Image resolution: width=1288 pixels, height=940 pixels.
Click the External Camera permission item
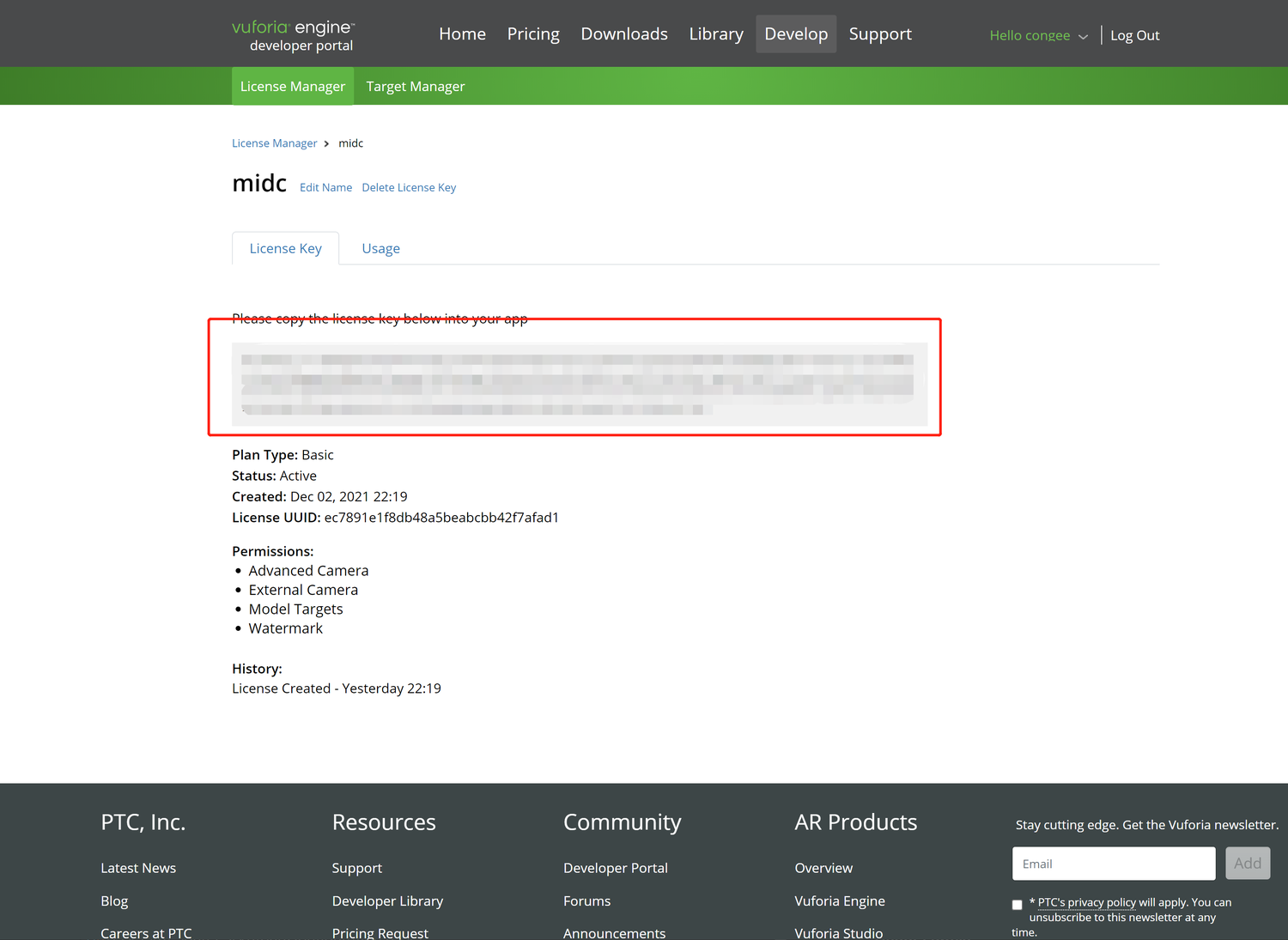(x=303, y=590)
